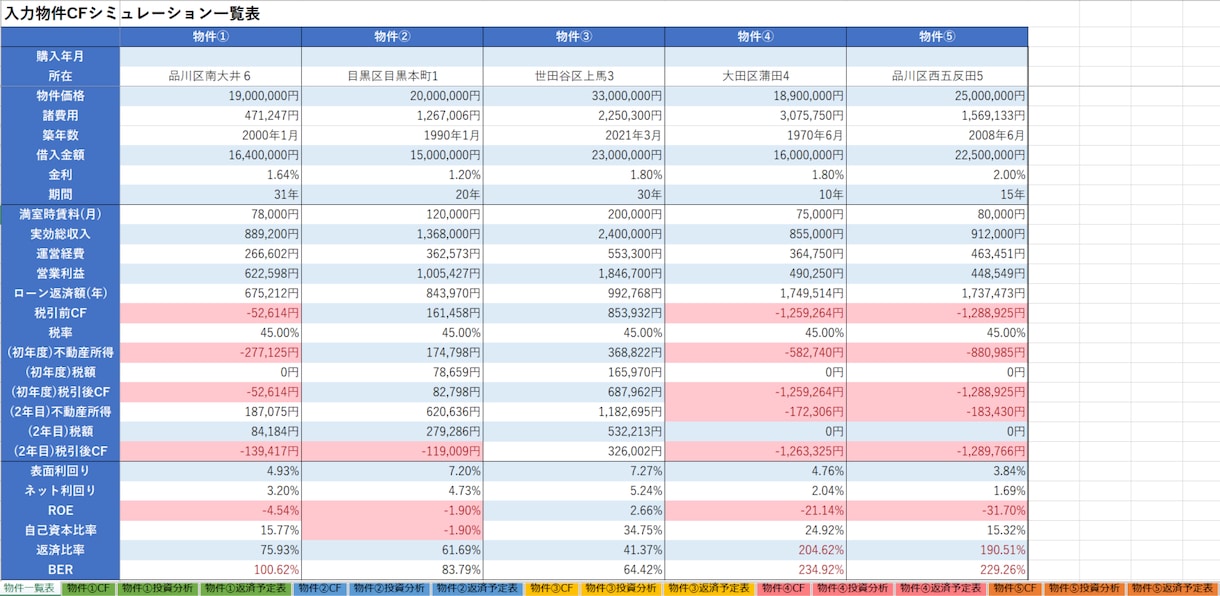Select the 築年数 cell 2021年3月

[574, 135]
